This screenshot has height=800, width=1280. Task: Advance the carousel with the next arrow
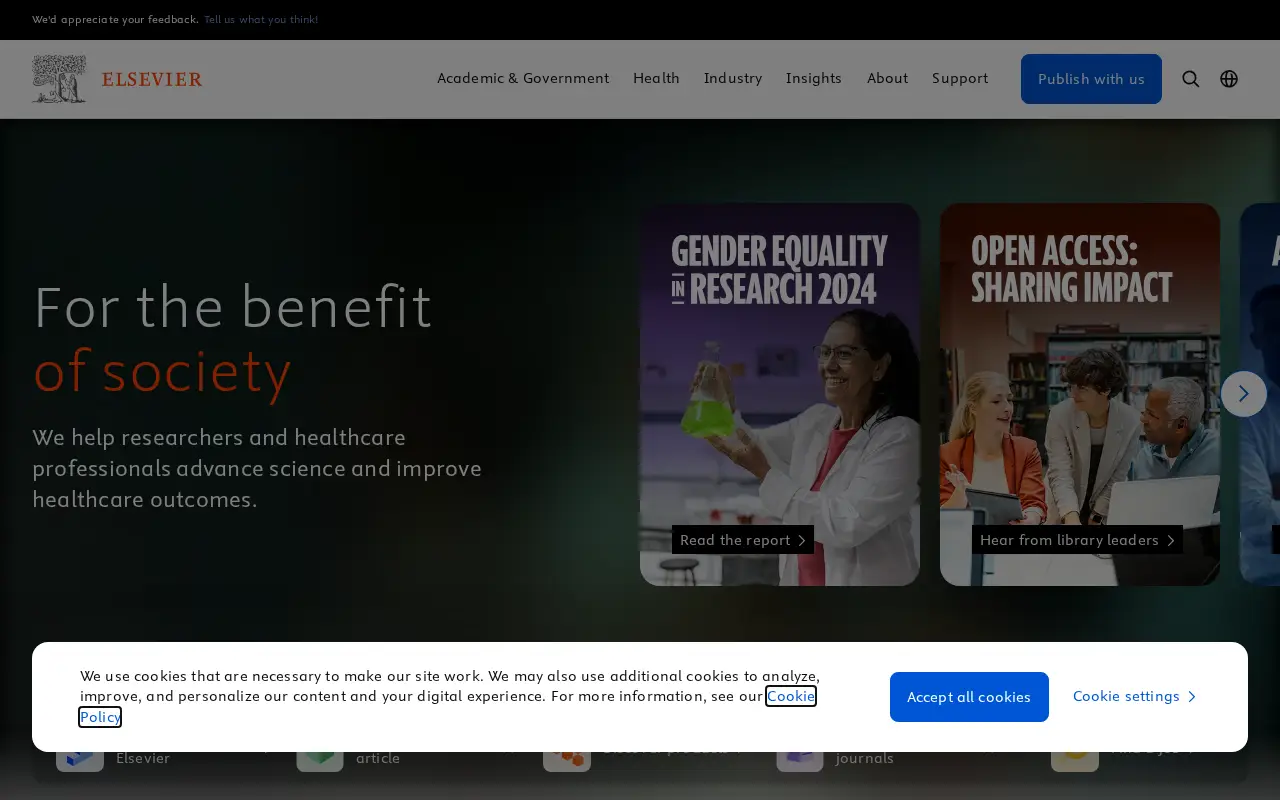[x=1244, y=394]
